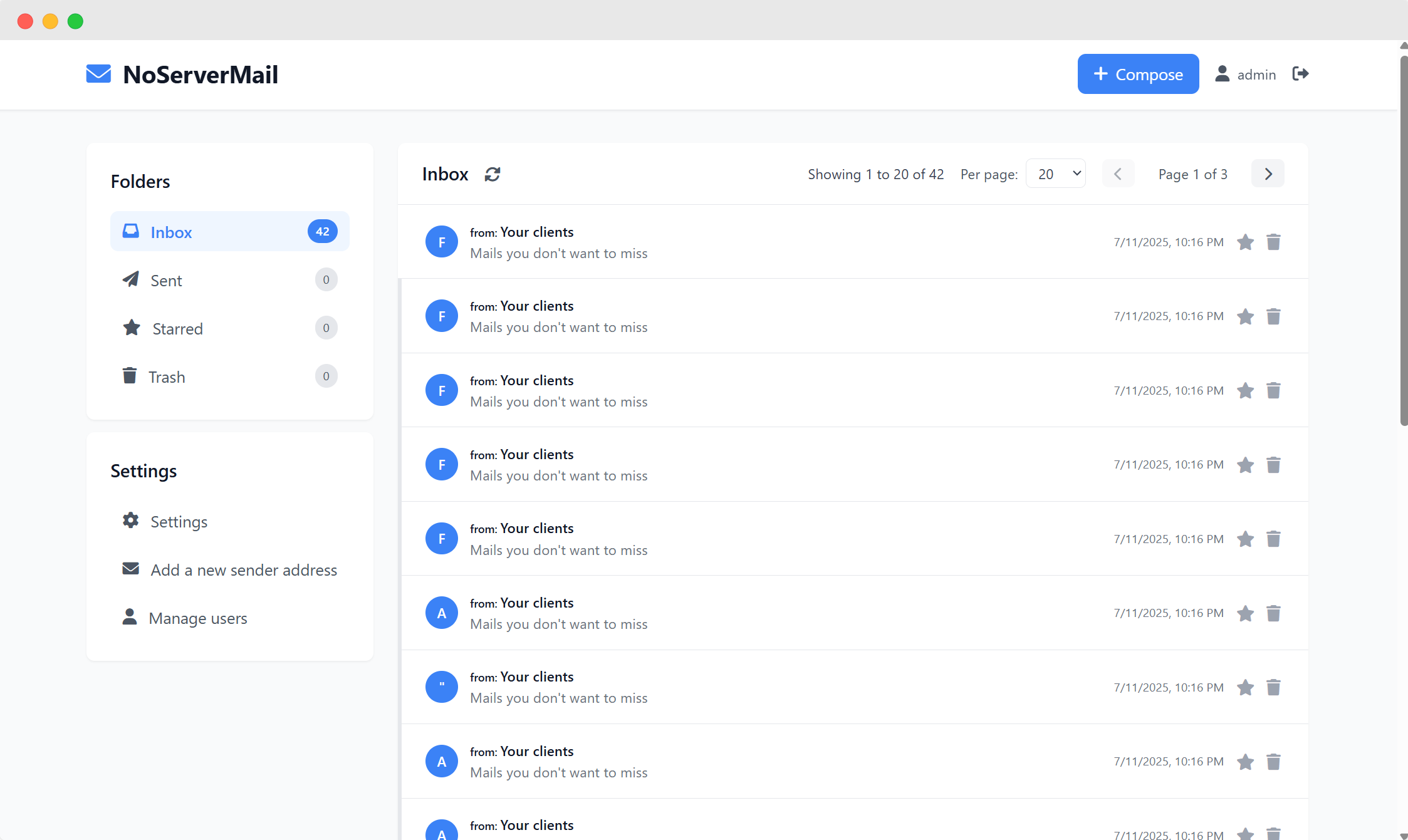The width and height of the screenshot is (1408, 840).
Task: Click the Page 1 of 3 indicator
Action: click(x=1192, y=174)
